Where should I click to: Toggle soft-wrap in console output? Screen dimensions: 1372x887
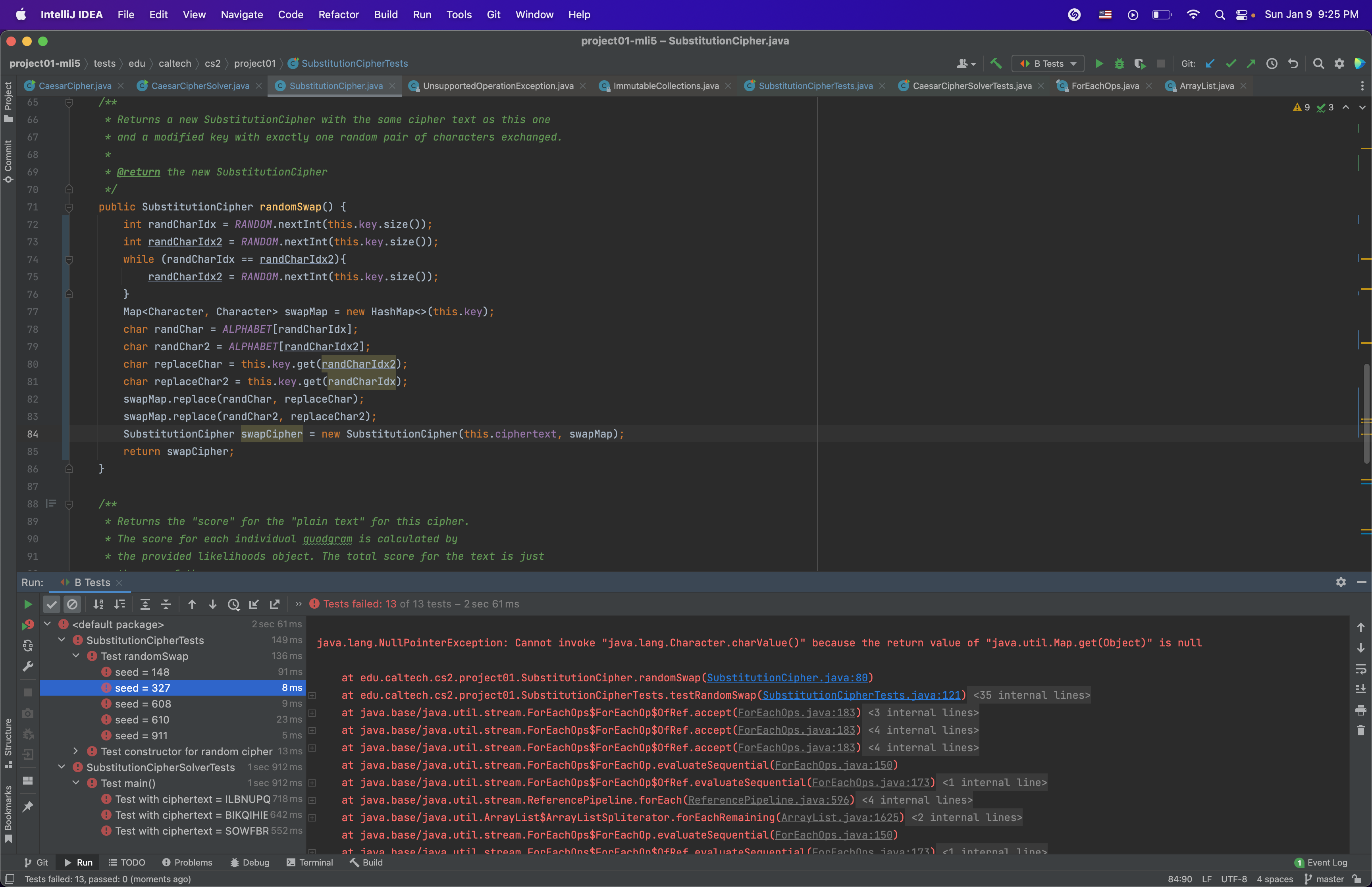1360,669
